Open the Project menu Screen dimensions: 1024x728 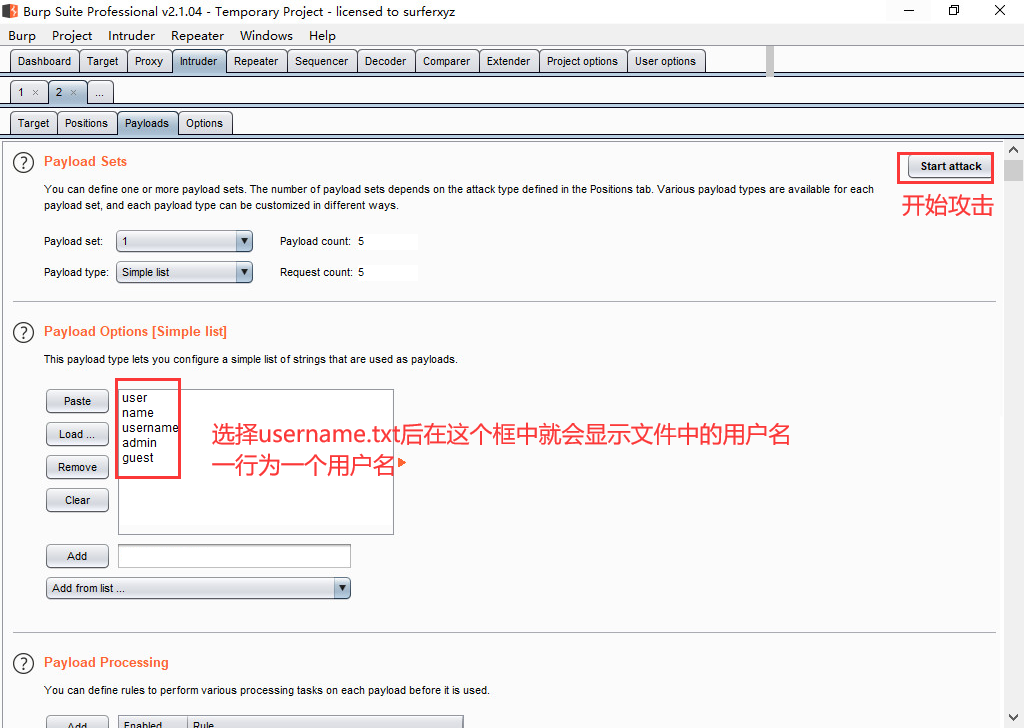[72, 35]
